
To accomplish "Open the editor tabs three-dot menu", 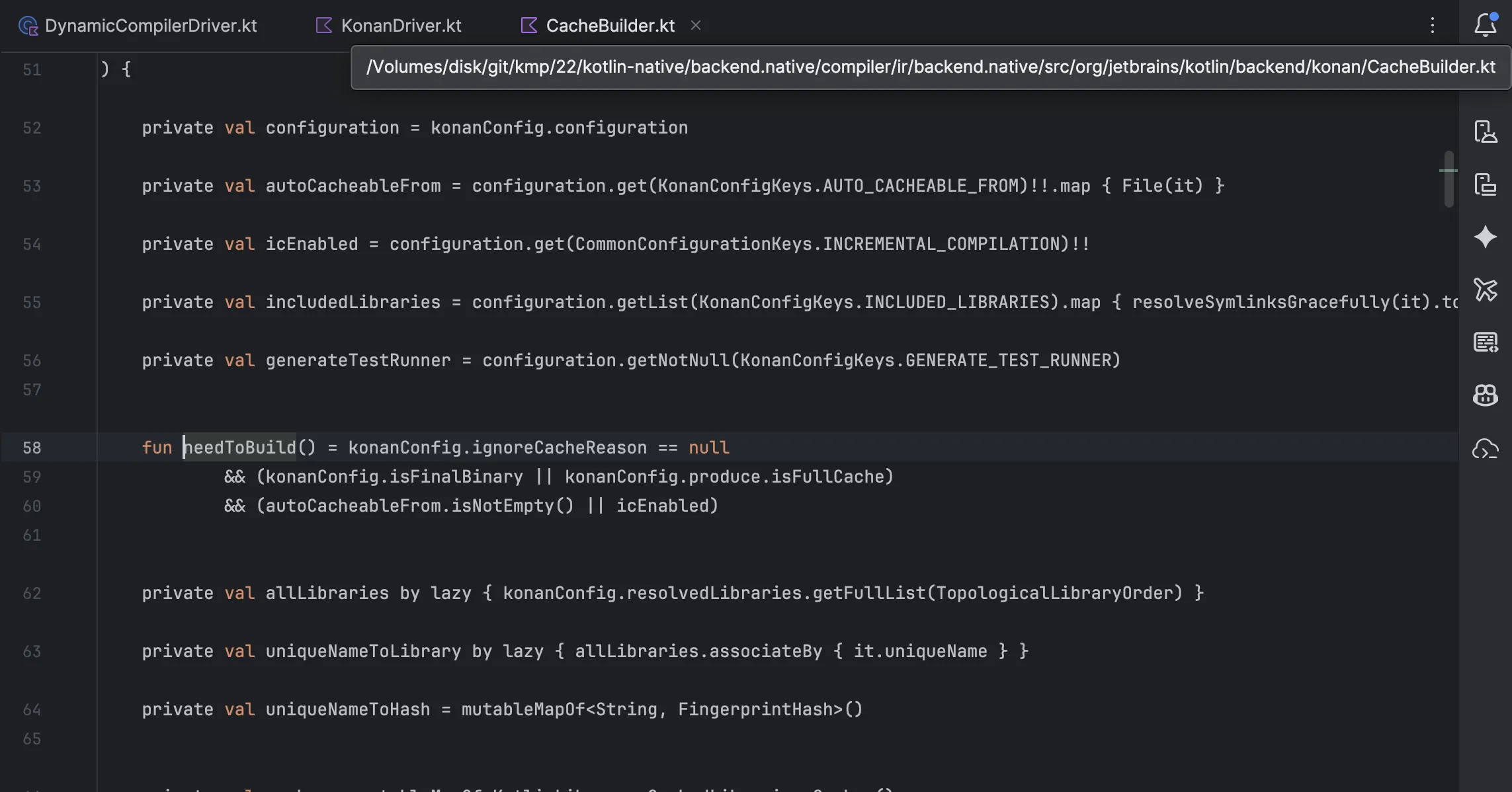I will (1432, 25).
